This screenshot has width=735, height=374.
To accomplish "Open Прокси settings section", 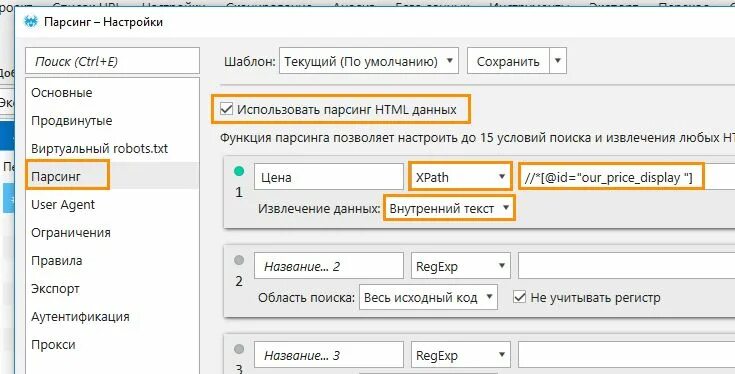I will (x=112, y=344).
